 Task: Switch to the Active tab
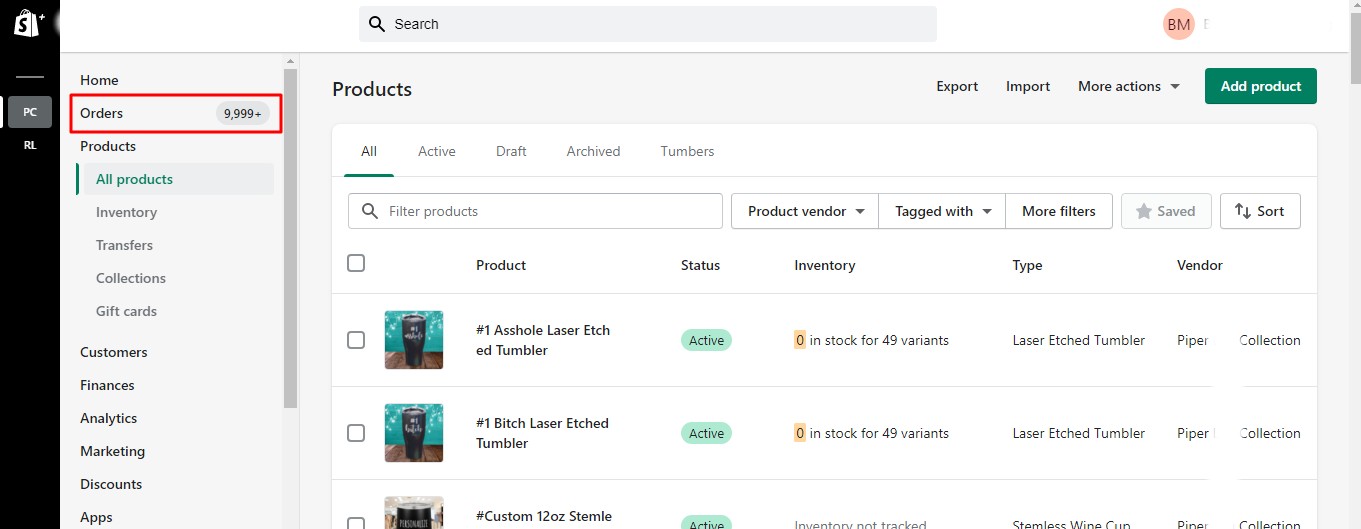click(437, 151)
